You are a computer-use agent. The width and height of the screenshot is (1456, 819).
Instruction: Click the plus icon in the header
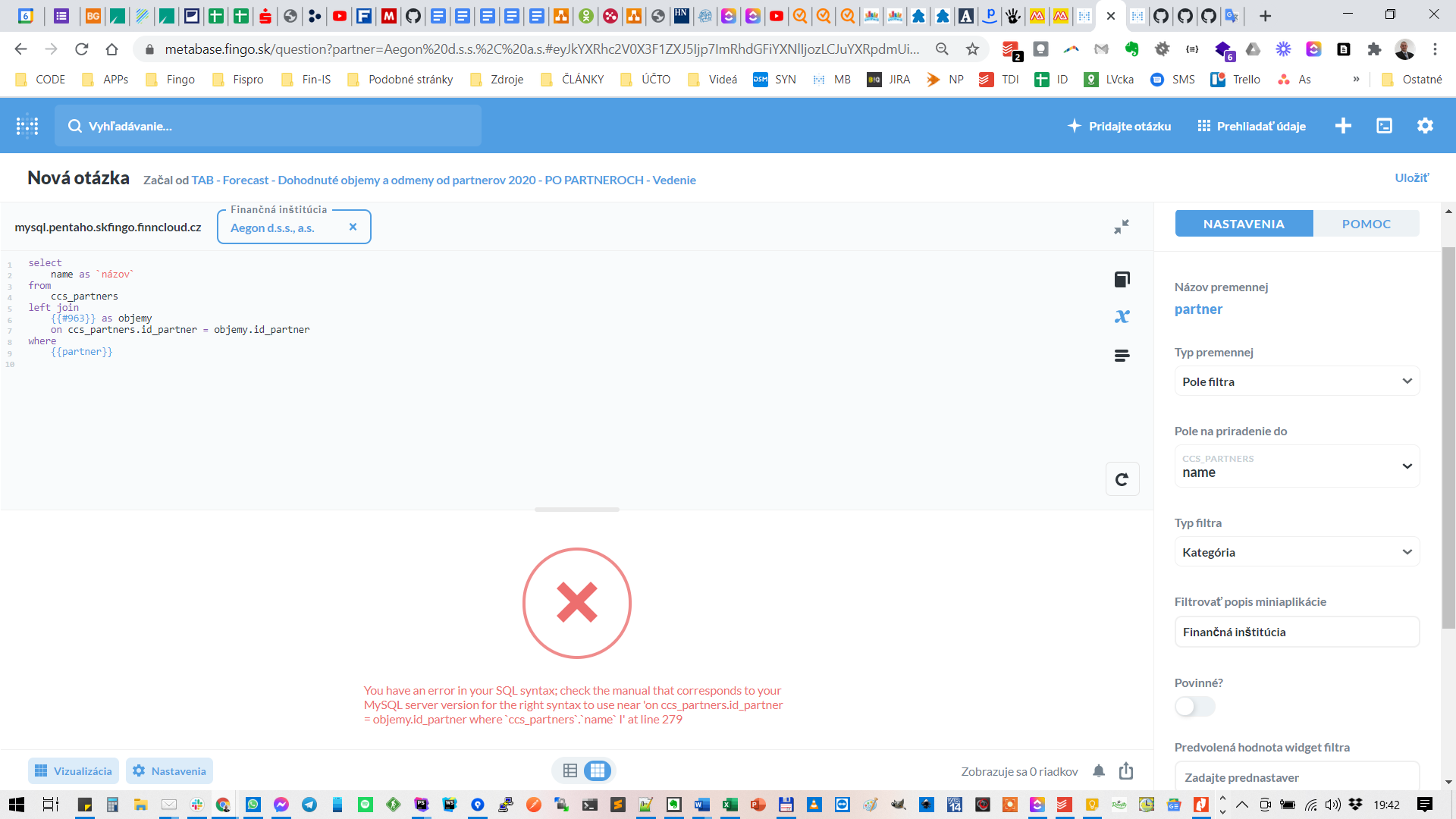(1343, 126)
